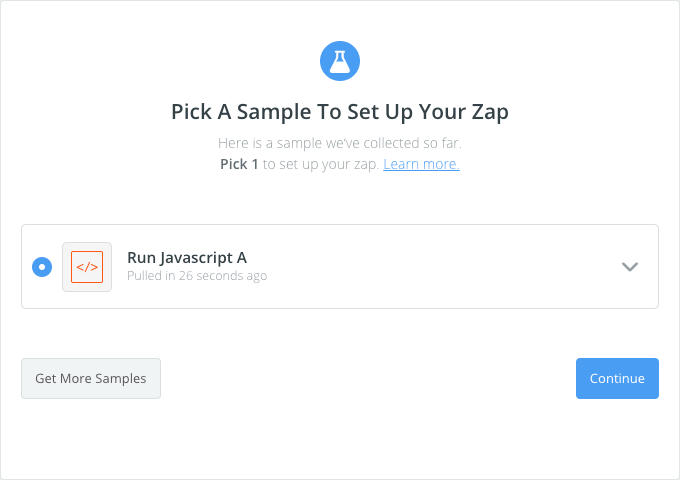Screen dimensions: 680x480
Task: Click the bold Pick 1 text
Action: (x=239, y=164)
